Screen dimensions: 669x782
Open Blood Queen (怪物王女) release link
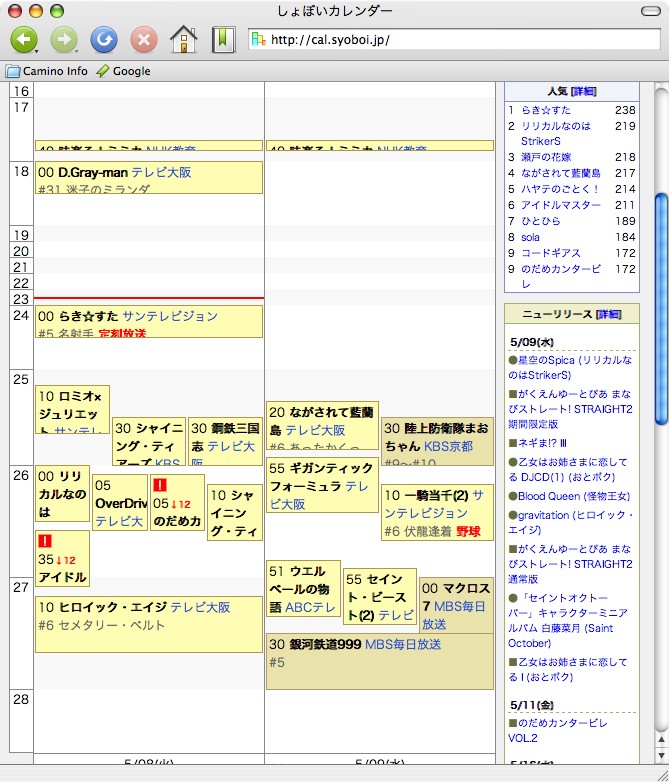[x=574, y=496]
